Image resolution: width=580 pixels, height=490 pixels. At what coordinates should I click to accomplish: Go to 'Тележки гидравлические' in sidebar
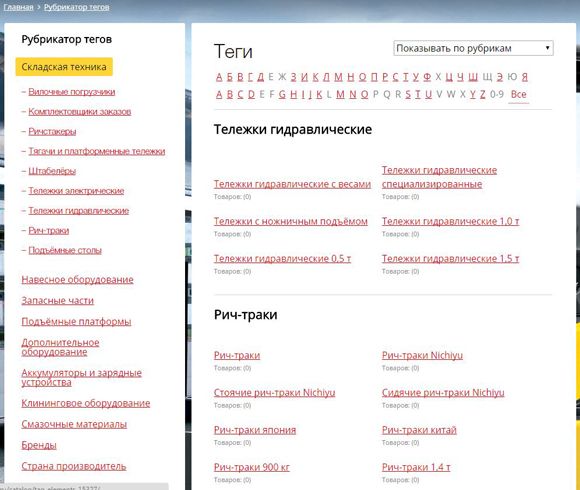click(79, 210)
